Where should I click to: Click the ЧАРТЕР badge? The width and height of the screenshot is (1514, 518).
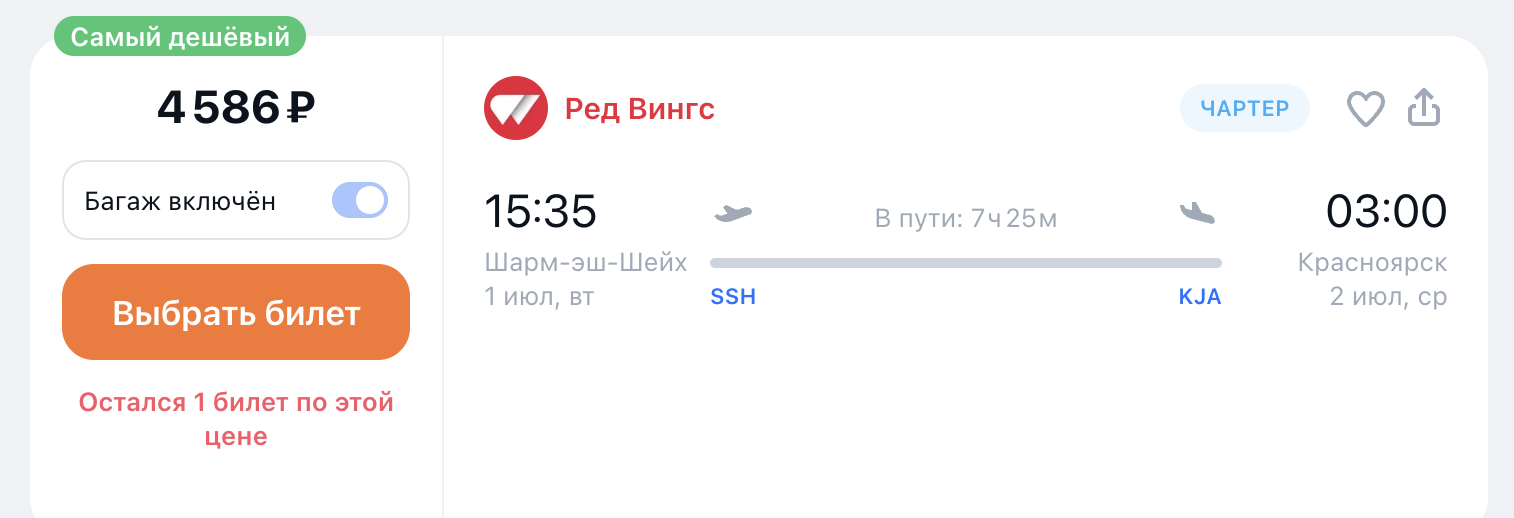1245,108
